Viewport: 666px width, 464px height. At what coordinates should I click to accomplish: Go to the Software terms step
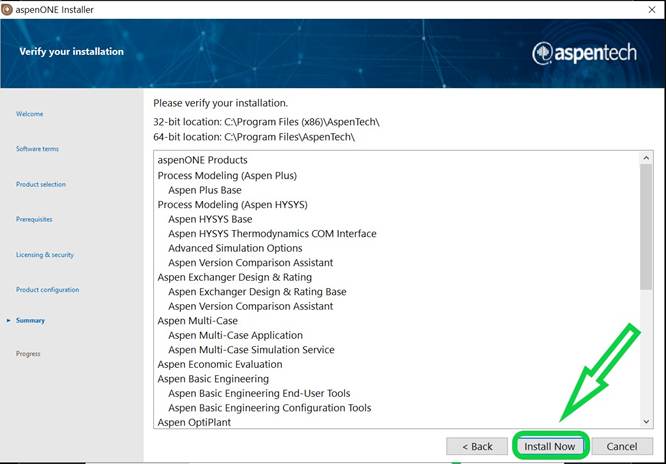pos(37,149)
